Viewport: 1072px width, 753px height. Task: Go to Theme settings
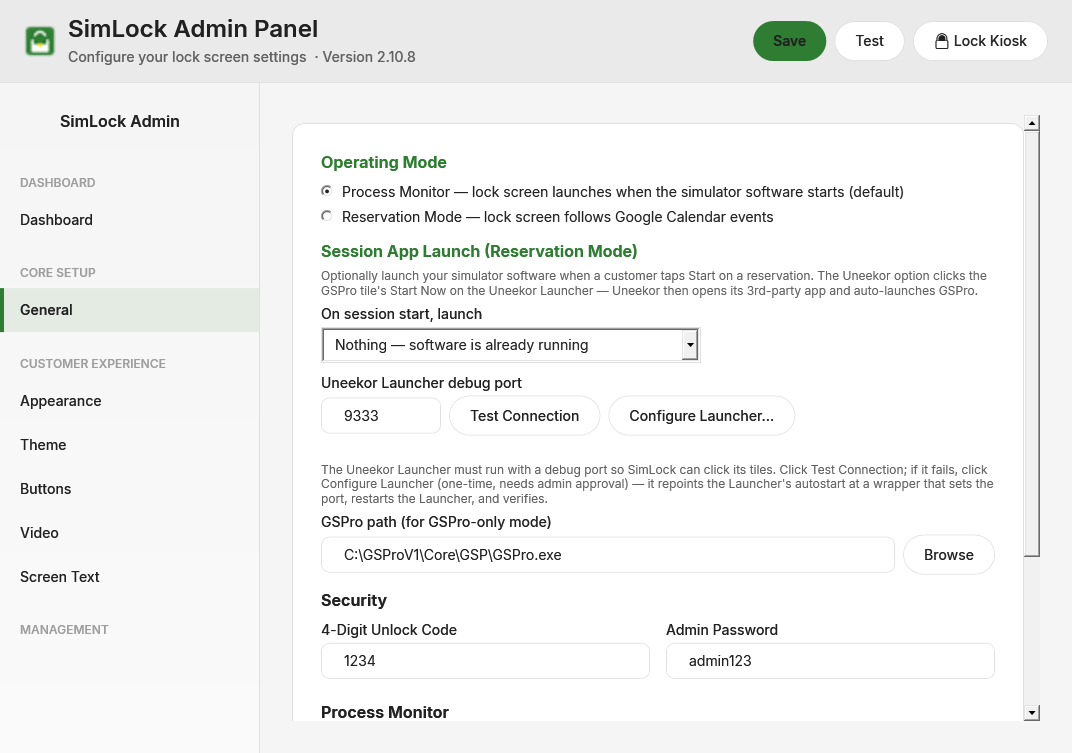click(x=130, y=445)
